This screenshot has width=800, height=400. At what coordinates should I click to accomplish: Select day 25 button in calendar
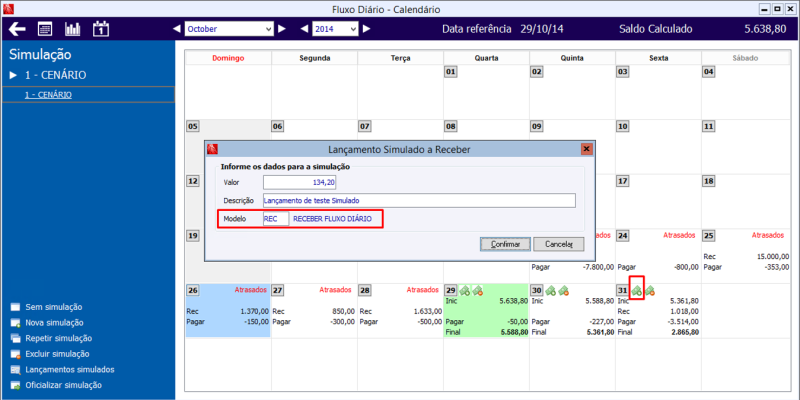point(709,236)
